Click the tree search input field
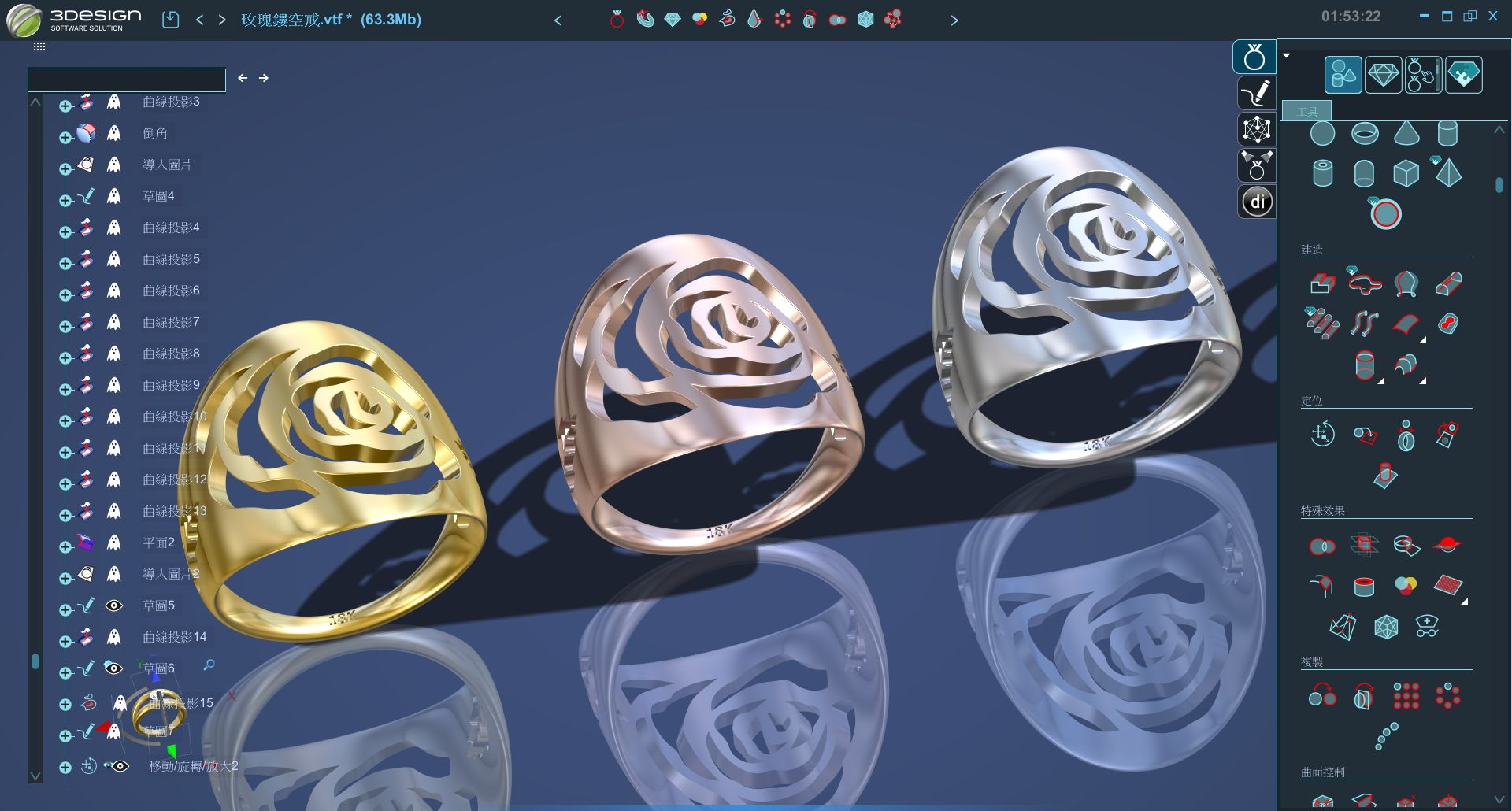 pyautogui.click(x=127, y=80)
